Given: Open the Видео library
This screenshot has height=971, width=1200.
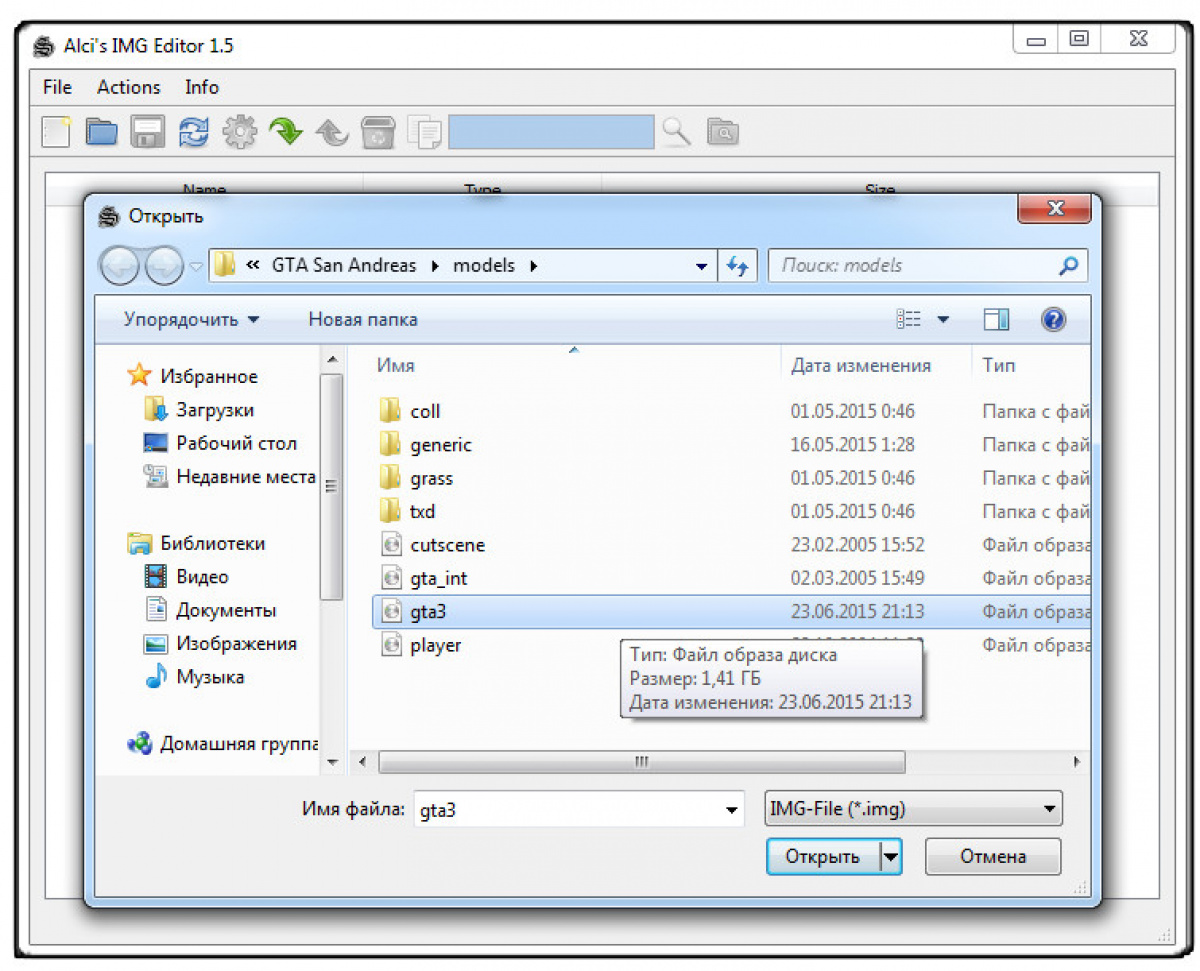Looking at the screenshot, I should (x=186, y=577).
